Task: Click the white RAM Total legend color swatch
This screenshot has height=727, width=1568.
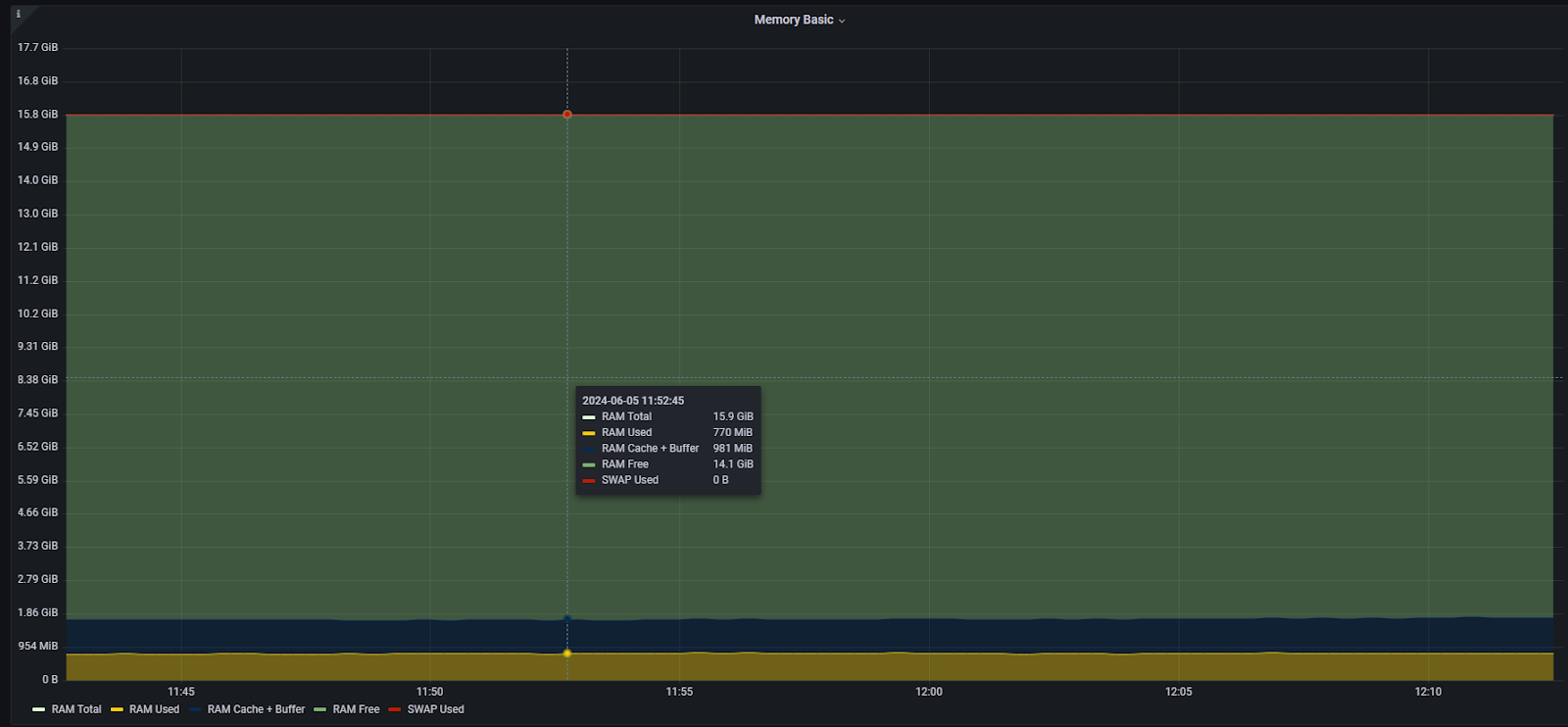Action: [x=38, y=709]
